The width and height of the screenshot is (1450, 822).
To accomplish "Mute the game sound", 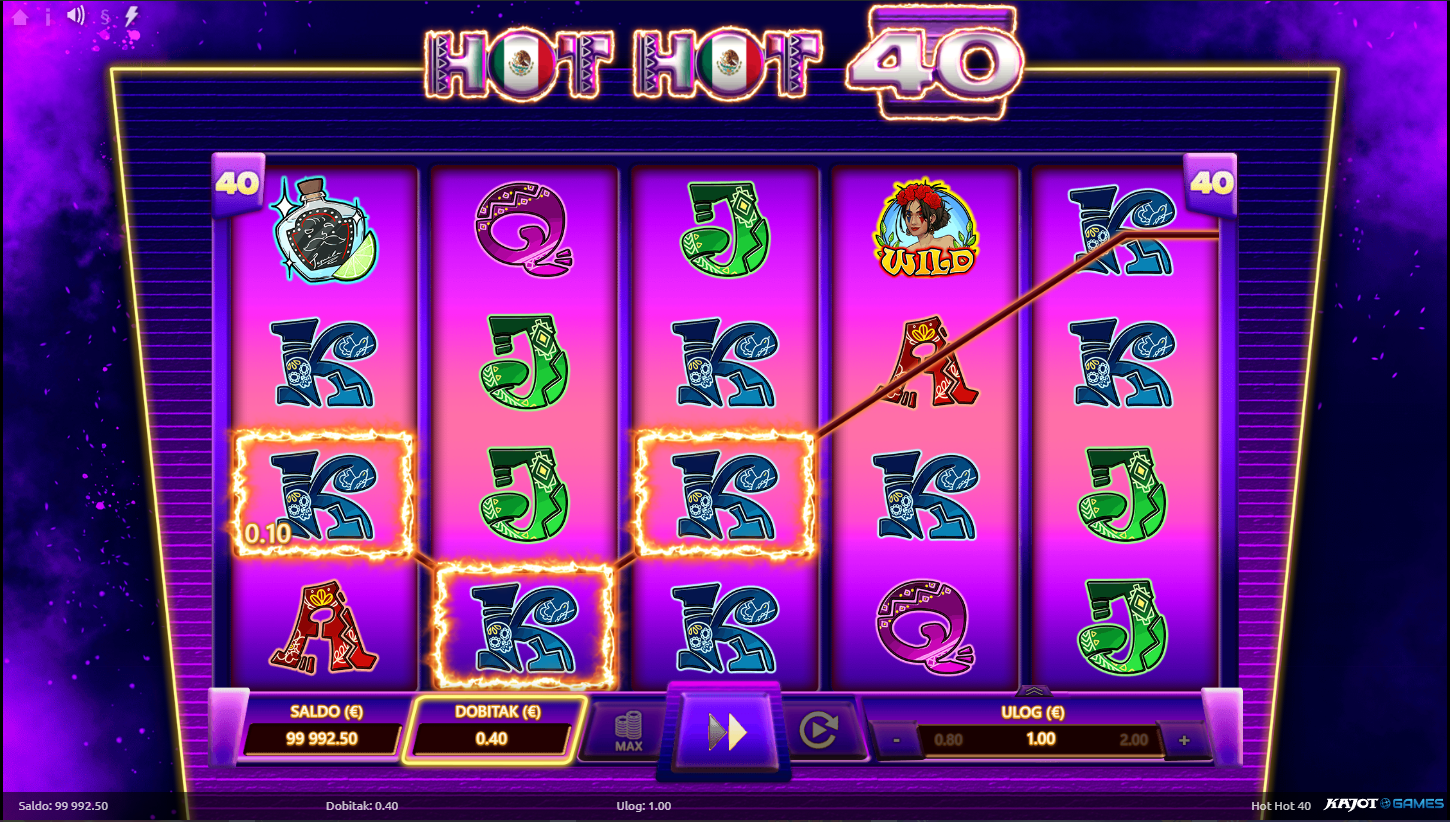I will tap(76, 16).
